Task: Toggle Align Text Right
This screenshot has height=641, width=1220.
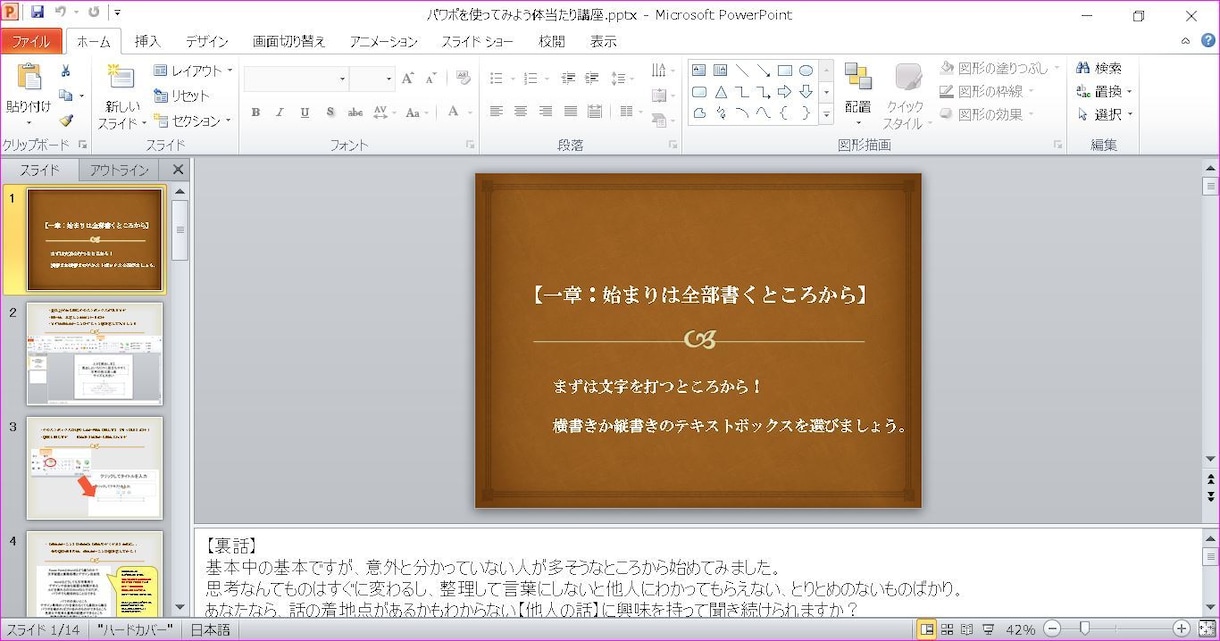Action: tap(546, 111)
